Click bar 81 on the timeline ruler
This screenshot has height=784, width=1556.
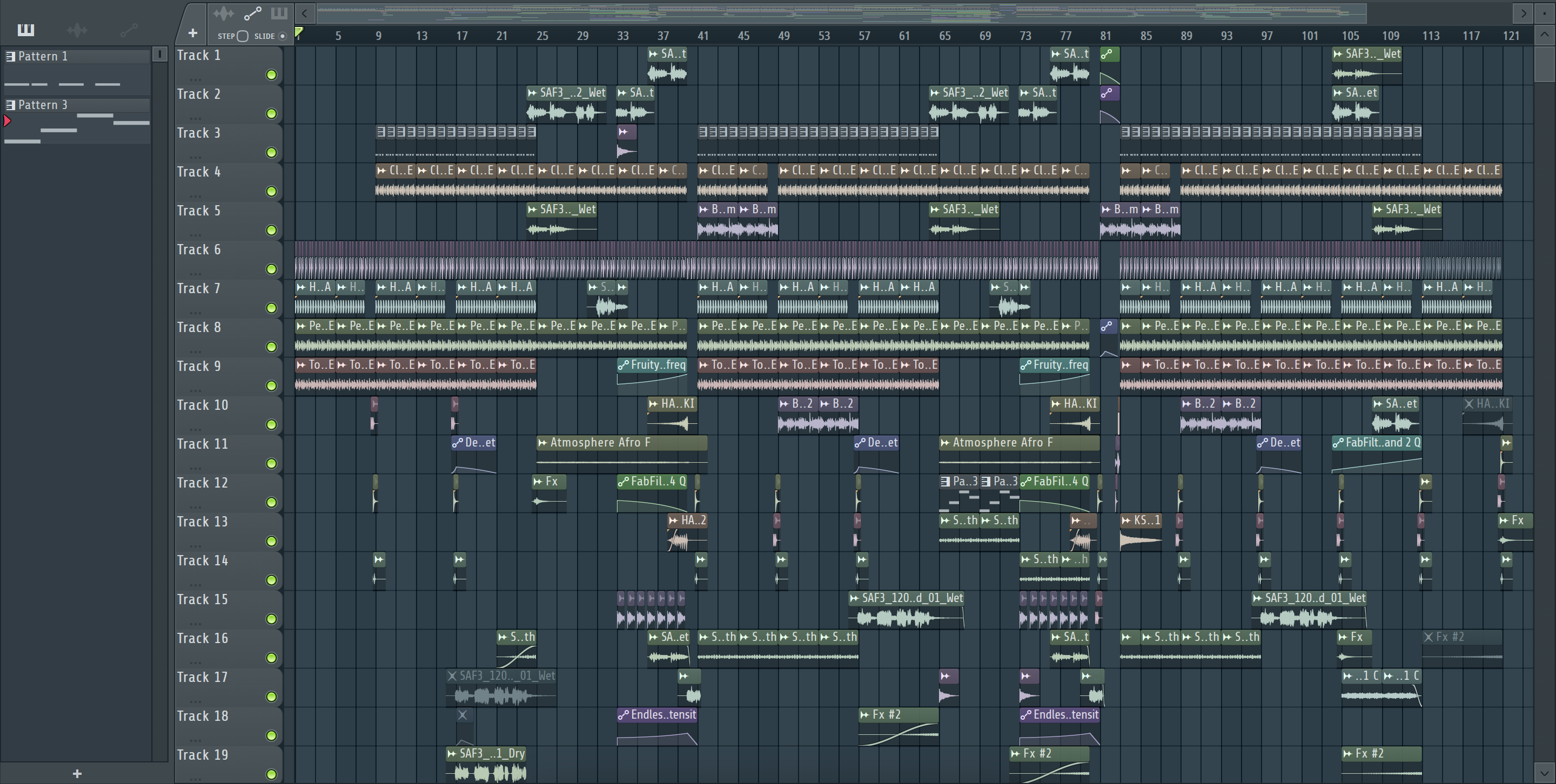[x=1105, y=36]
